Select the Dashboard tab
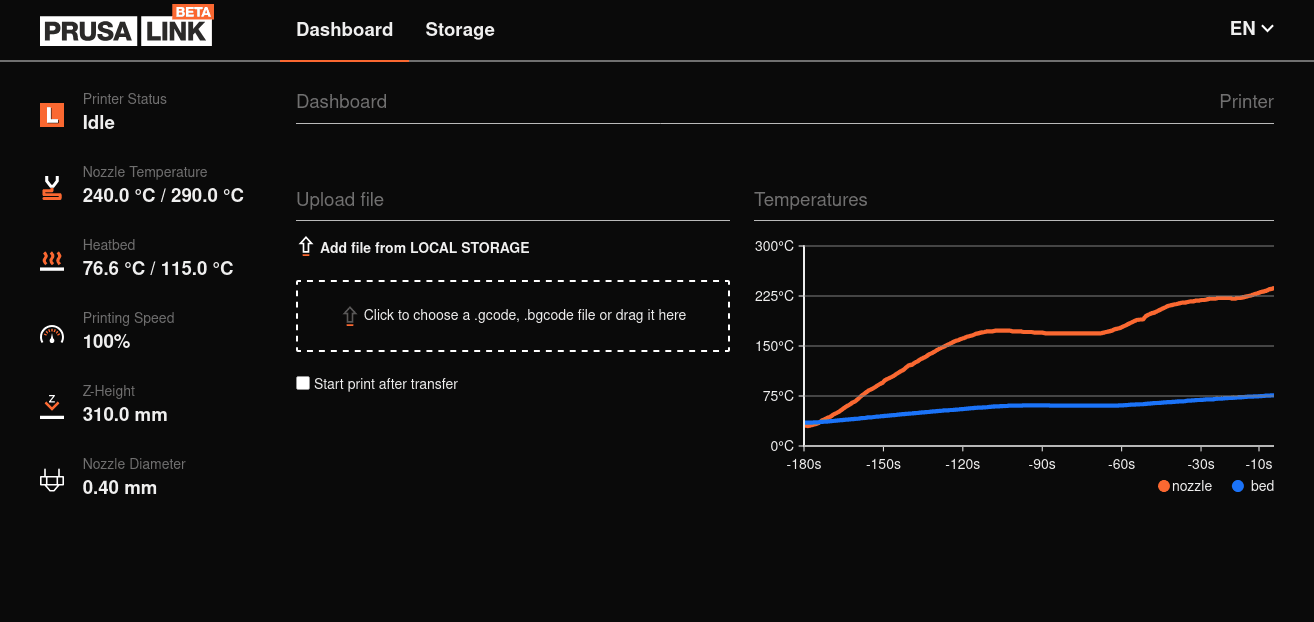The width and height of the screenshot is (1314, 622). (344, 30)
